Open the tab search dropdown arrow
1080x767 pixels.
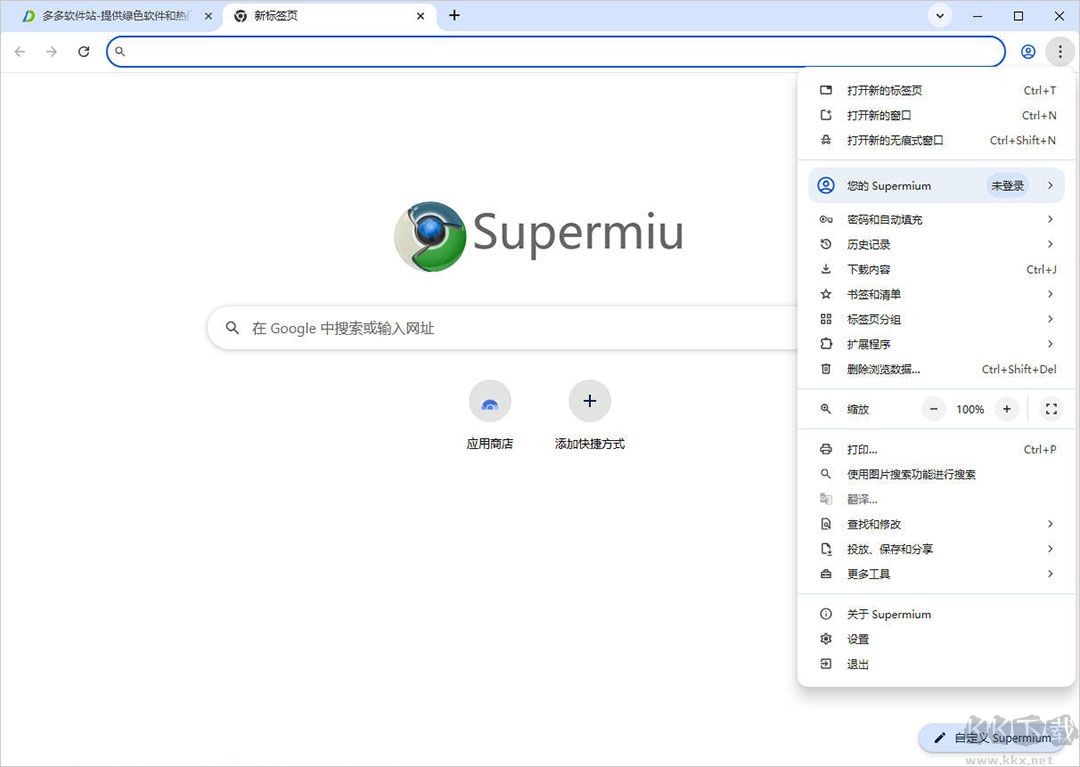(939, 15)
